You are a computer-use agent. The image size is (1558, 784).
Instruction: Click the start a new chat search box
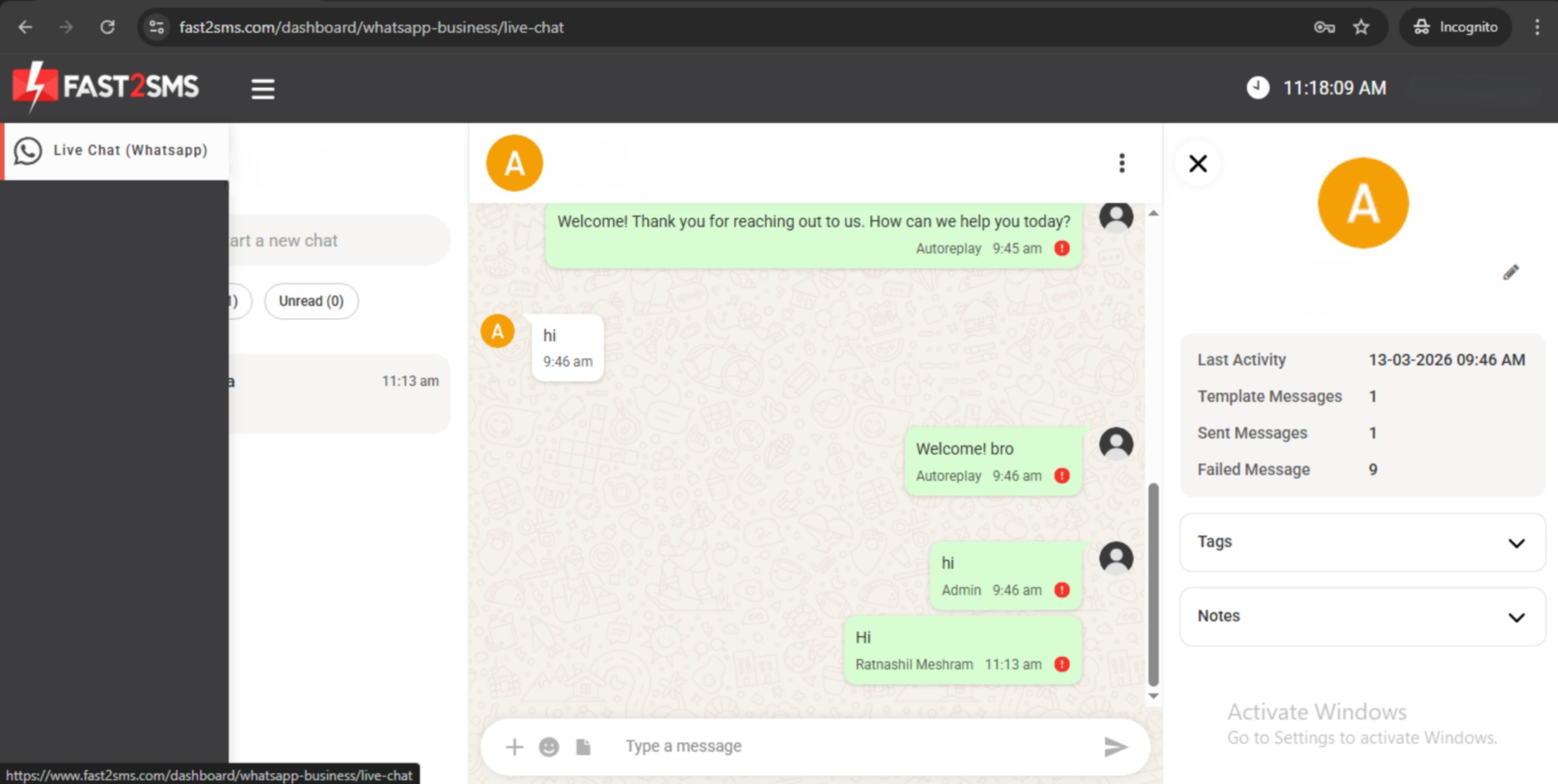click(x=339, y=241)
